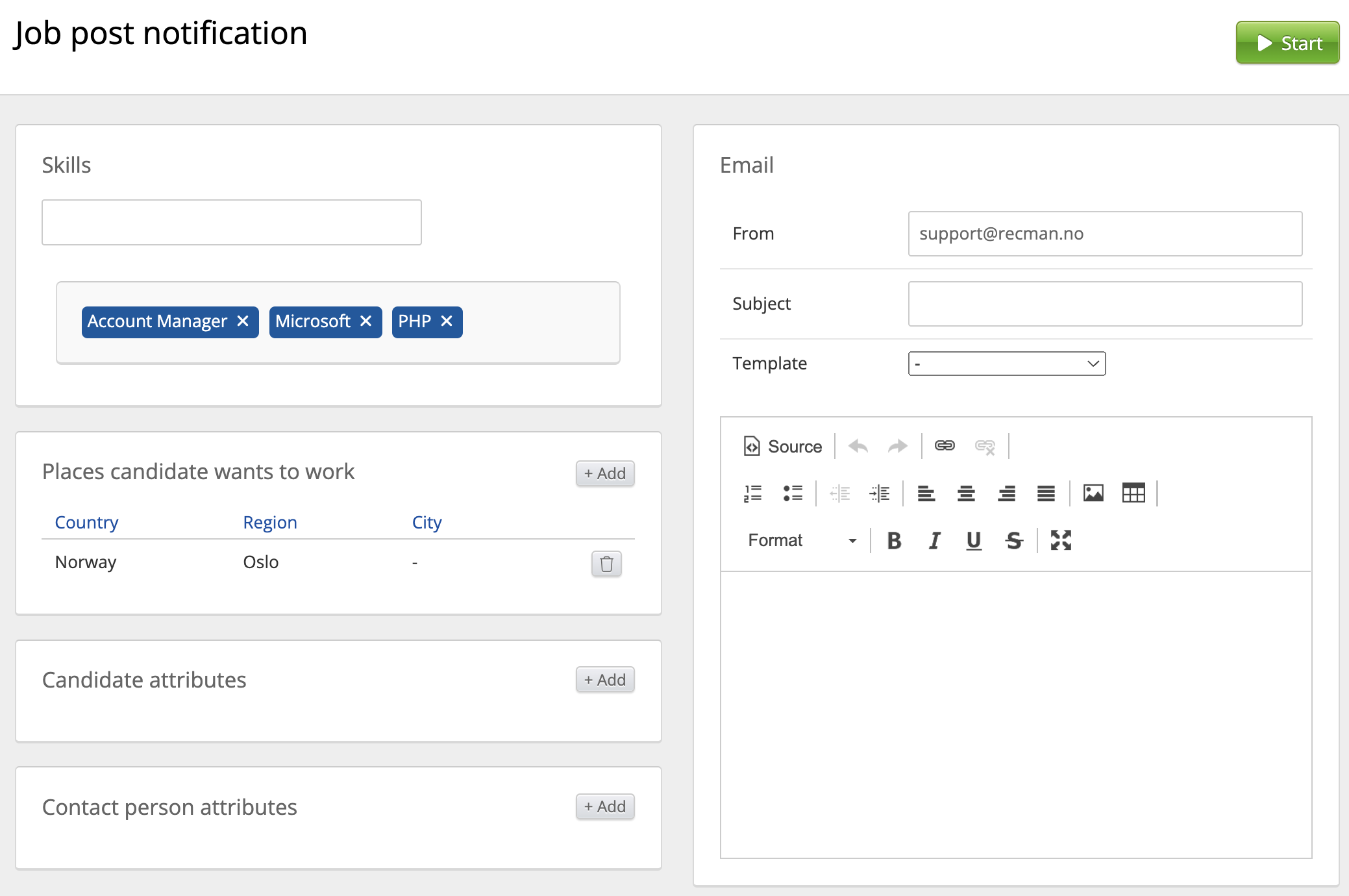Click the strikethrough icon
The image size is (1349, 896).
click(1013, 540)
